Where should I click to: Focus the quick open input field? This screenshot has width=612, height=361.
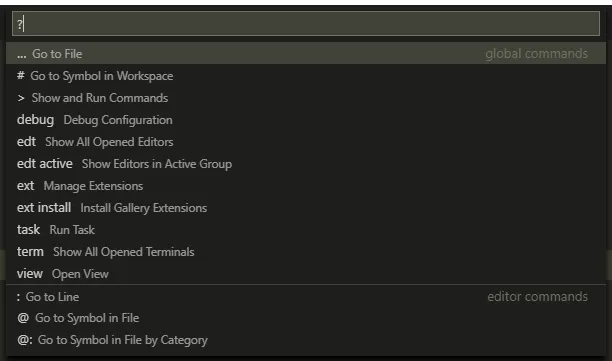tap(306, 24)
